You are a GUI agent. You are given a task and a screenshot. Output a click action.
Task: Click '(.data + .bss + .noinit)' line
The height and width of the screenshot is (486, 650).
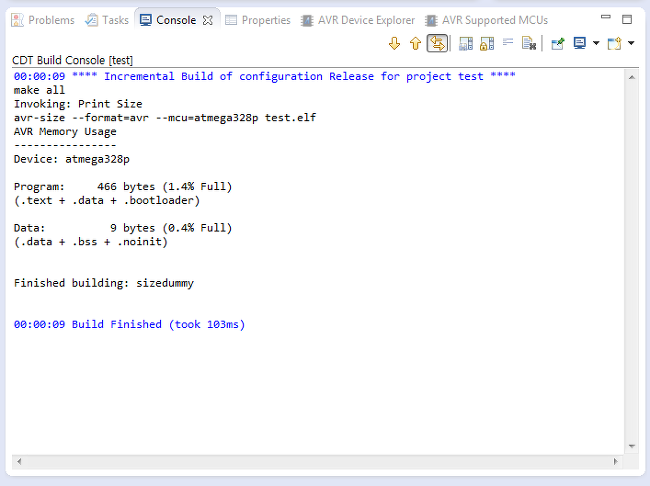[x=91, y=241]
